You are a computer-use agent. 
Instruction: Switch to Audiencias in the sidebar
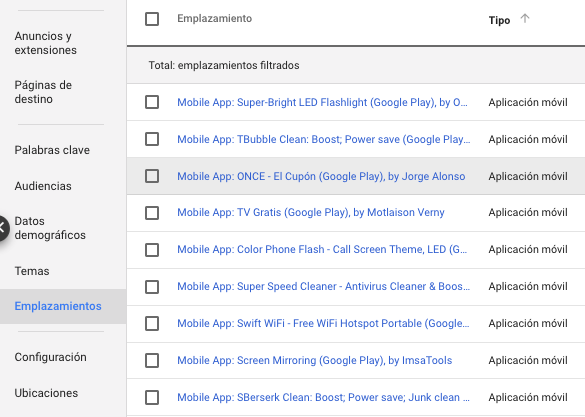click(43, 186)
